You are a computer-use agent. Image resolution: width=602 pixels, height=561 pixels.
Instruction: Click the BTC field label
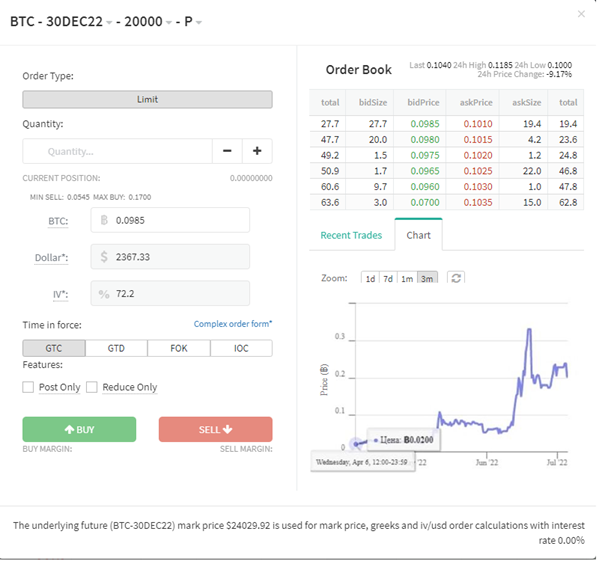coord(58,221)
